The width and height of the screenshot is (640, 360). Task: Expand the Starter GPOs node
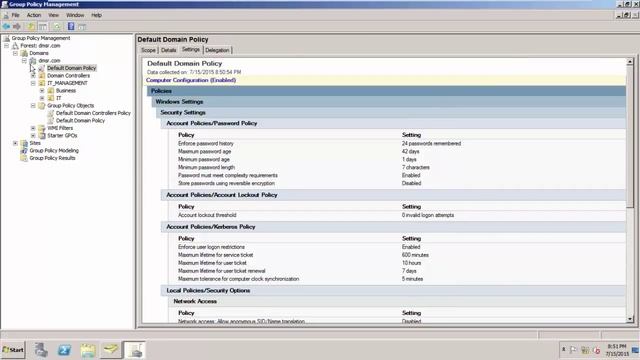33,136
